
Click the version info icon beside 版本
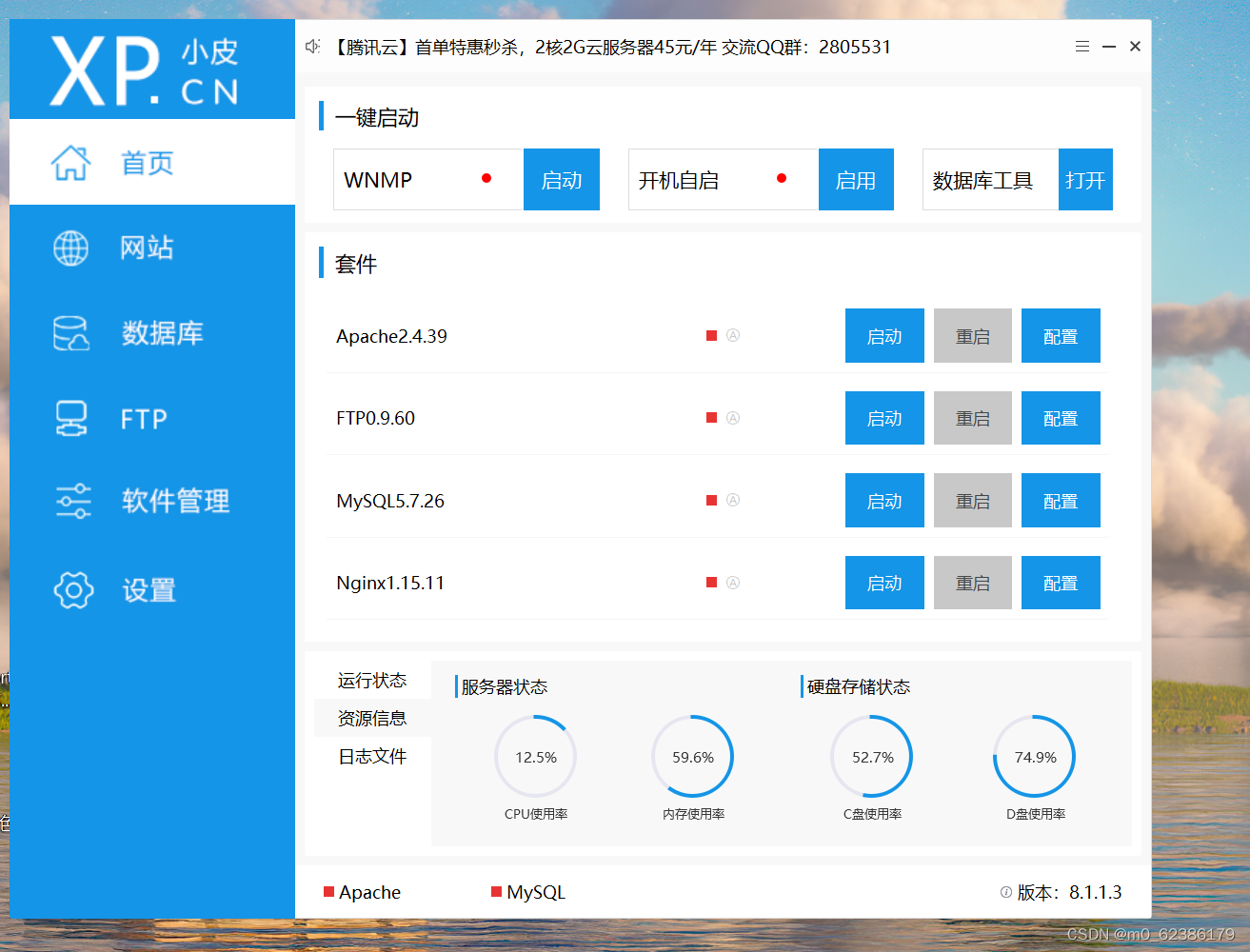(1006, 892)
